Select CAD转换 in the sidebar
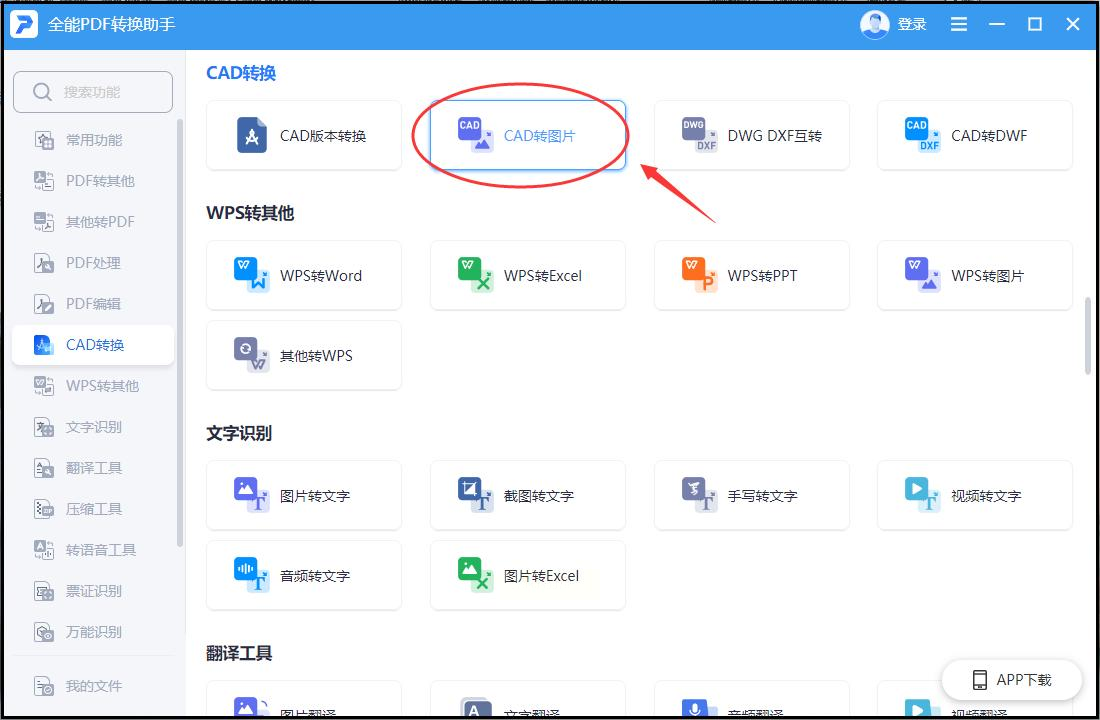 click(93, 345)
